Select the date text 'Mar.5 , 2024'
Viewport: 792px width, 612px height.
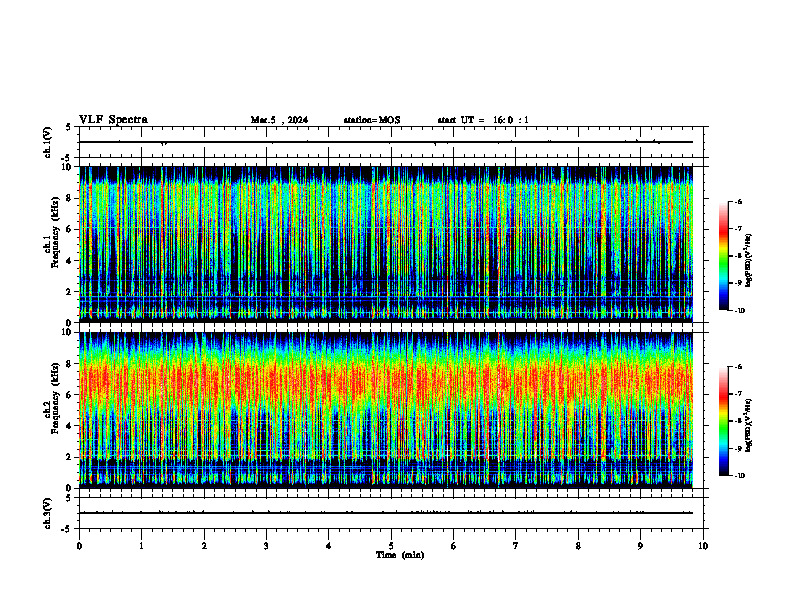click(279, 120)
